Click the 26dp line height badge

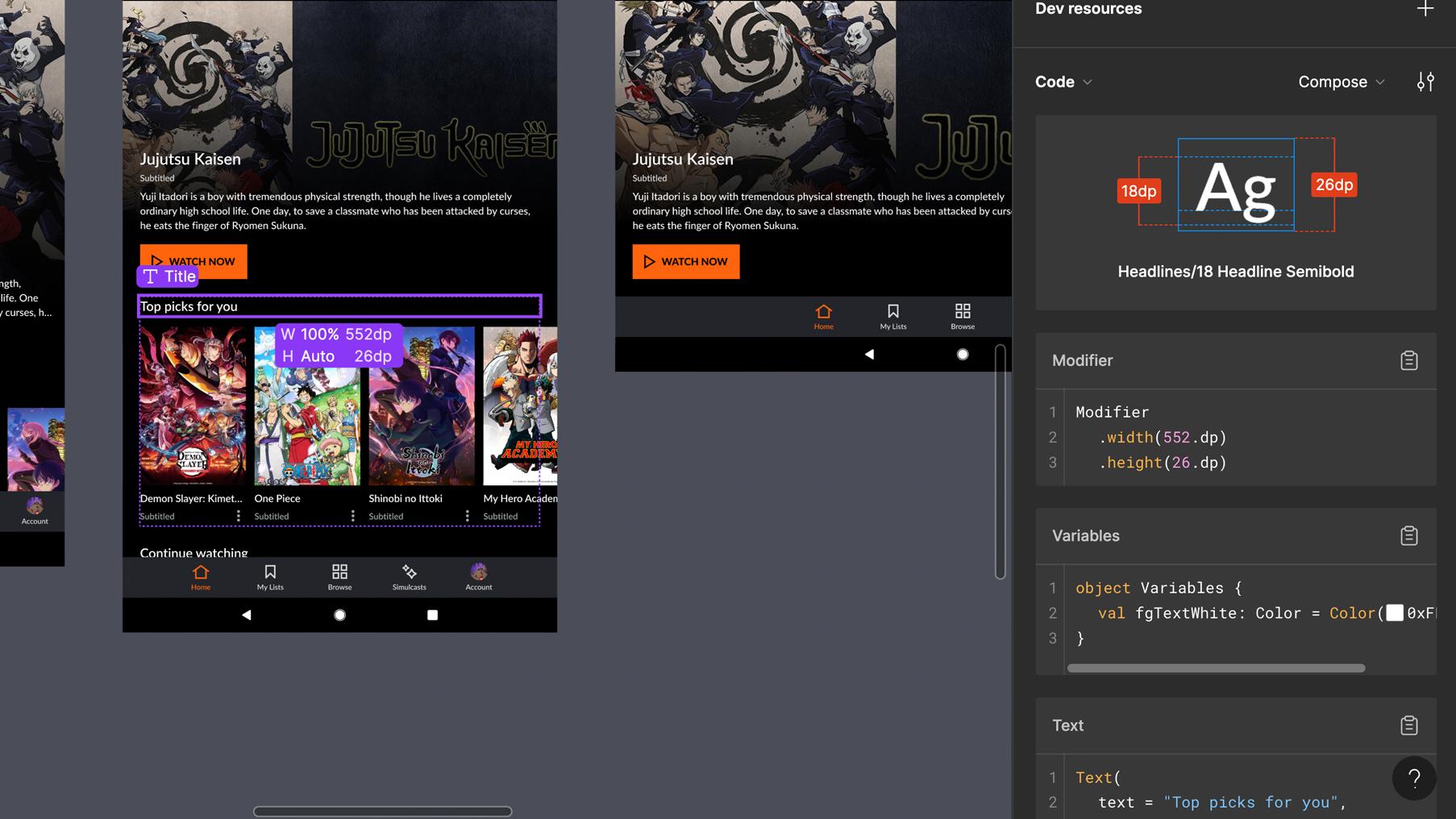pos(1334,185)
